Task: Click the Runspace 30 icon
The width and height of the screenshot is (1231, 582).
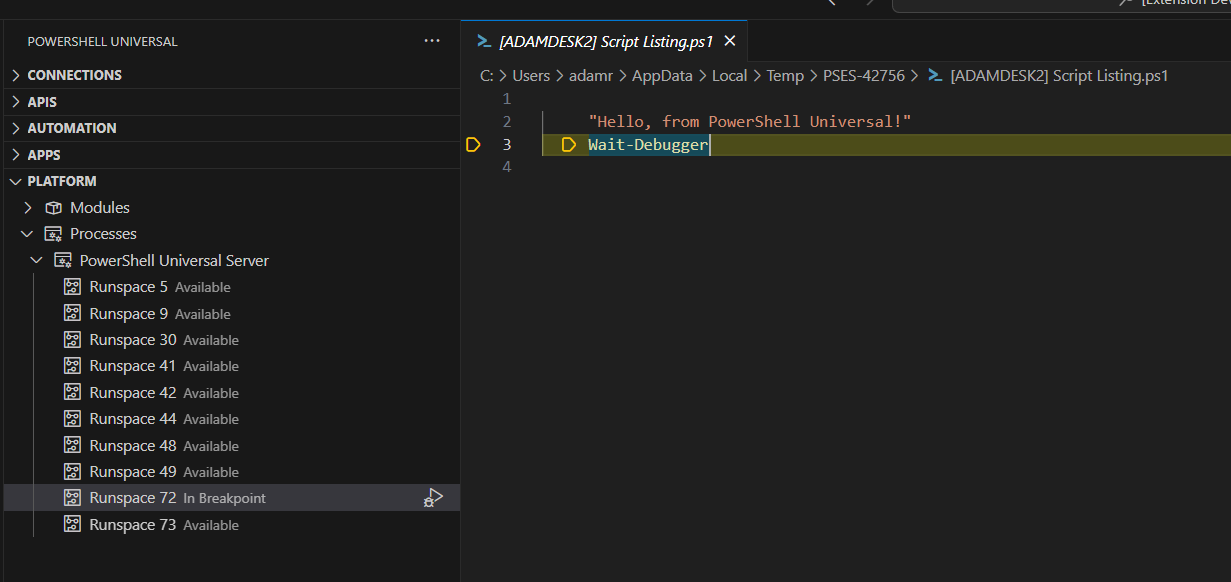Action: tap(72, 340)
